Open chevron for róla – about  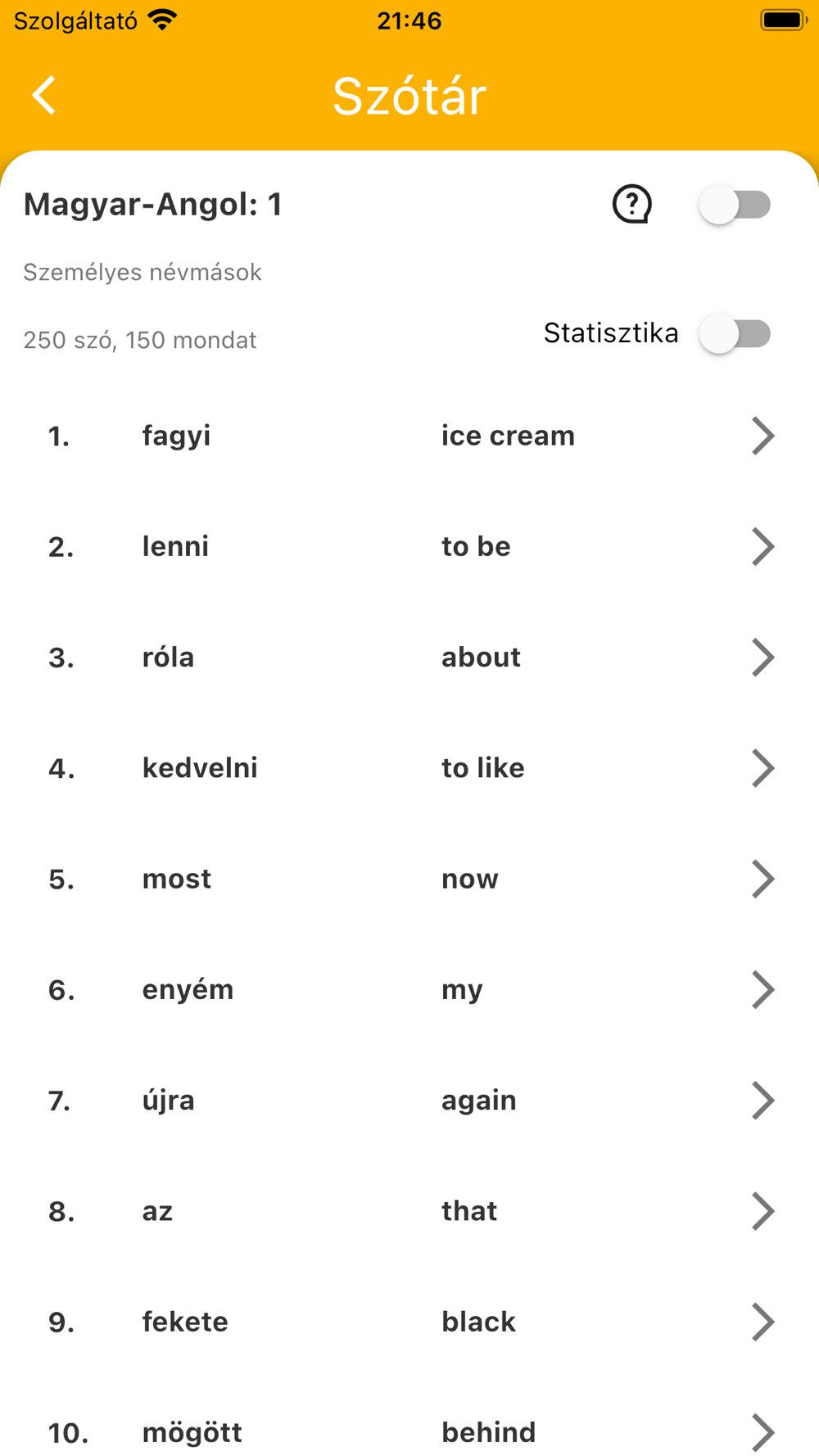click(x=762, y=657)
